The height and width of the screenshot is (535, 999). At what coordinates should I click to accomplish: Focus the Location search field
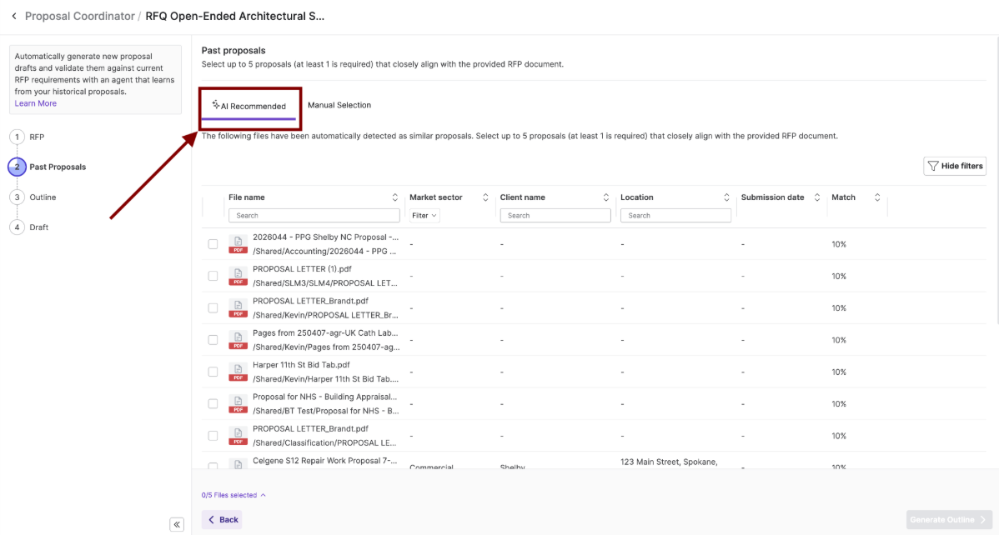[675, 215]
